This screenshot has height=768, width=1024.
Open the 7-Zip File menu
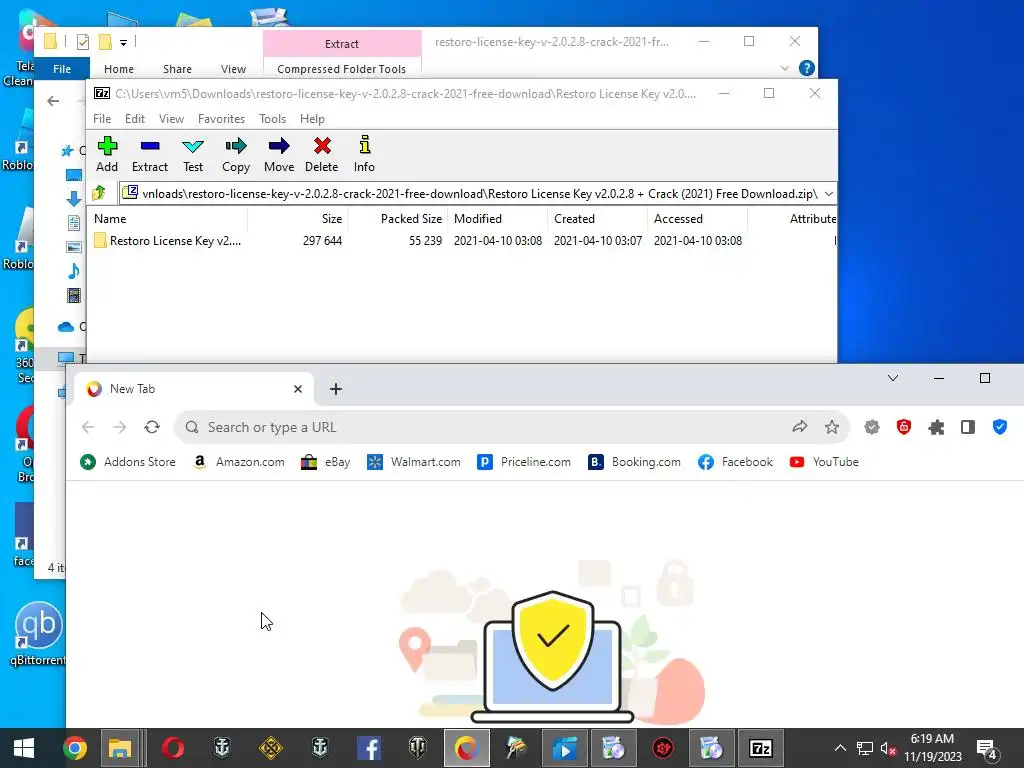click(x=102, y=119)
